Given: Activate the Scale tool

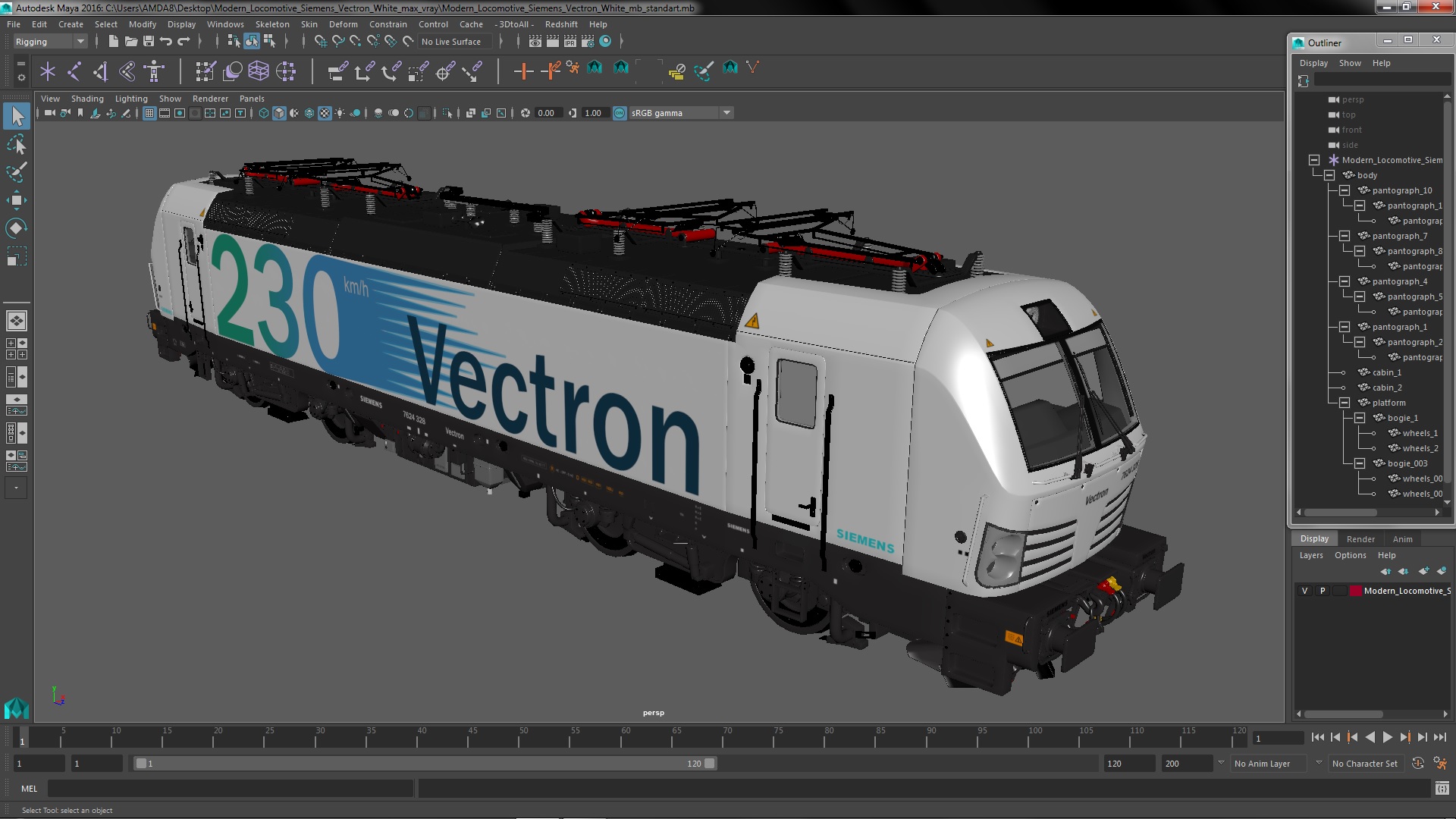Looking at the screenshot, I should coord(16,256).
